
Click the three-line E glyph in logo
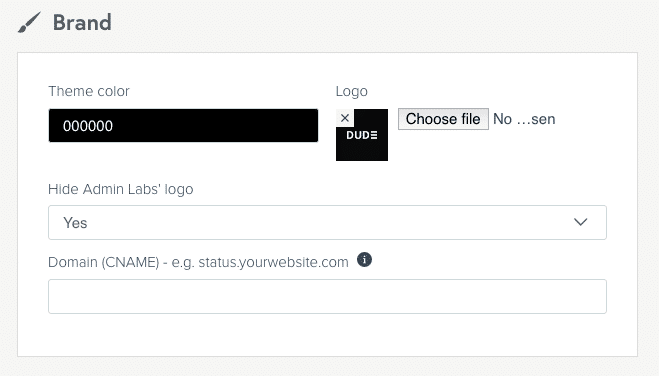374,135
